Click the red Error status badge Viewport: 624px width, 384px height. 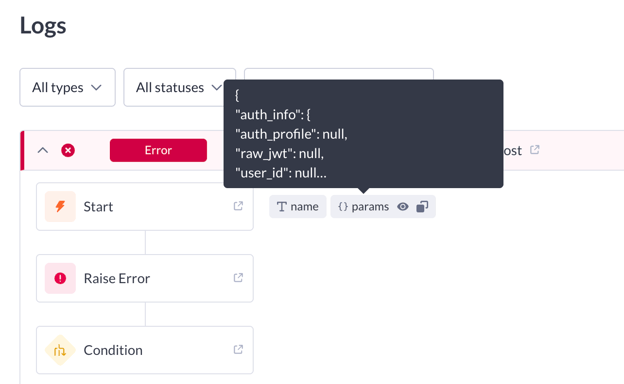pyautogui.click(x=158, y=150)
